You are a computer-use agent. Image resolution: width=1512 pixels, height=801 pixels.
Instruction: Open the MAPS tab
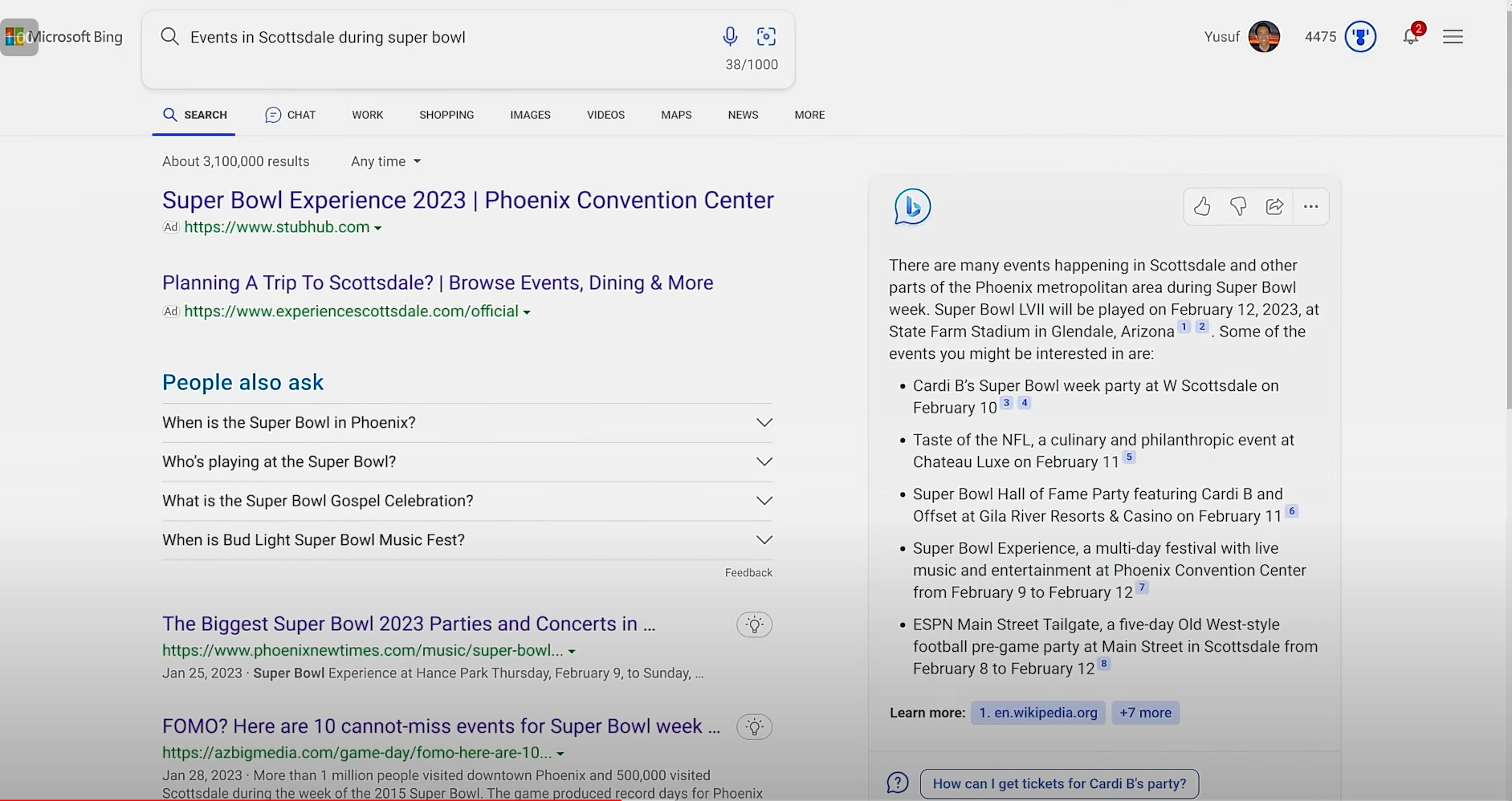[676, 115]
